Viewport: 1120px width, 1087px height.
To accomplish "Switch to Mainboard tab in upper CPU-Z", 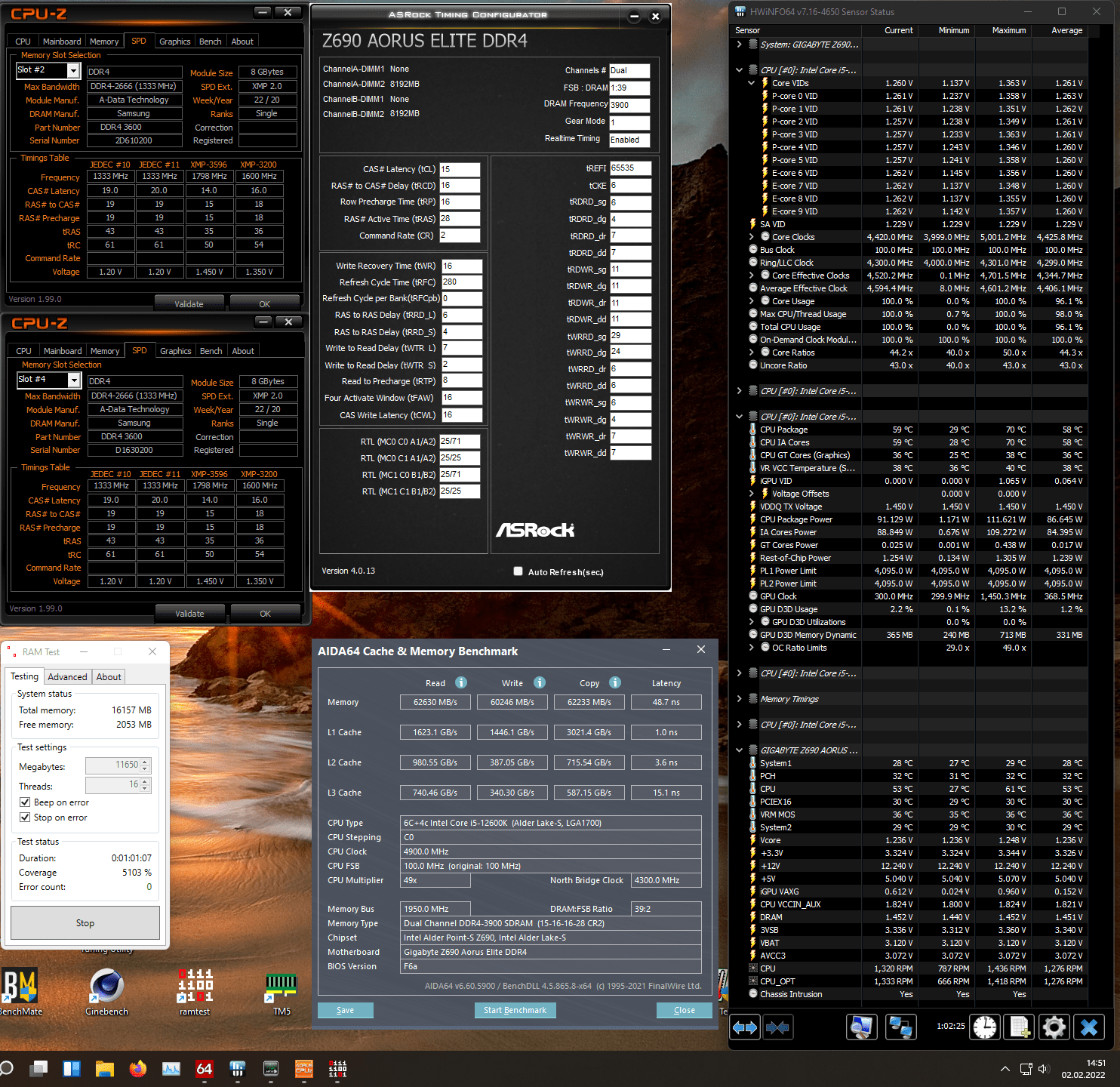I will coord(62,42).
